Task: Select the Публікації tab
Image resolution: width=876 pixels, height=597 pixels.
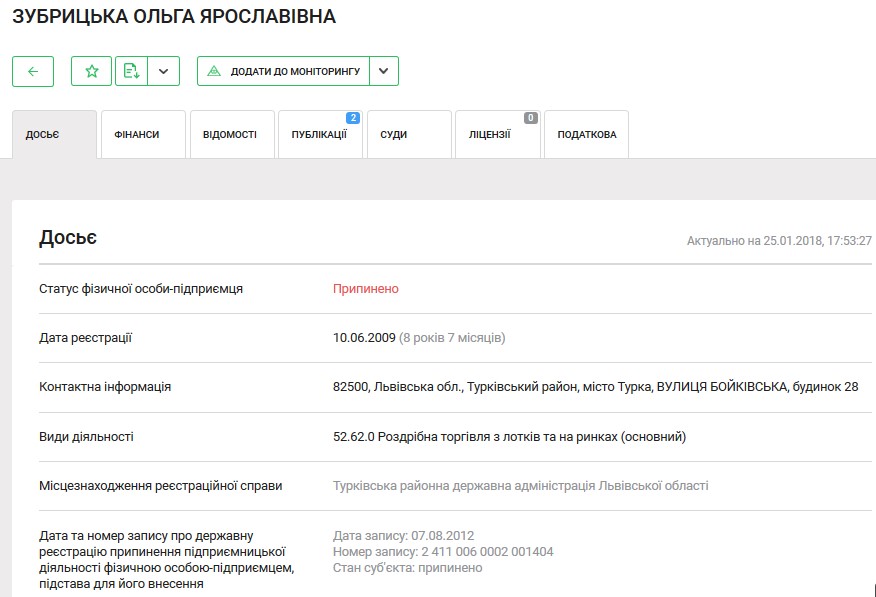Action: coord(318,135)
